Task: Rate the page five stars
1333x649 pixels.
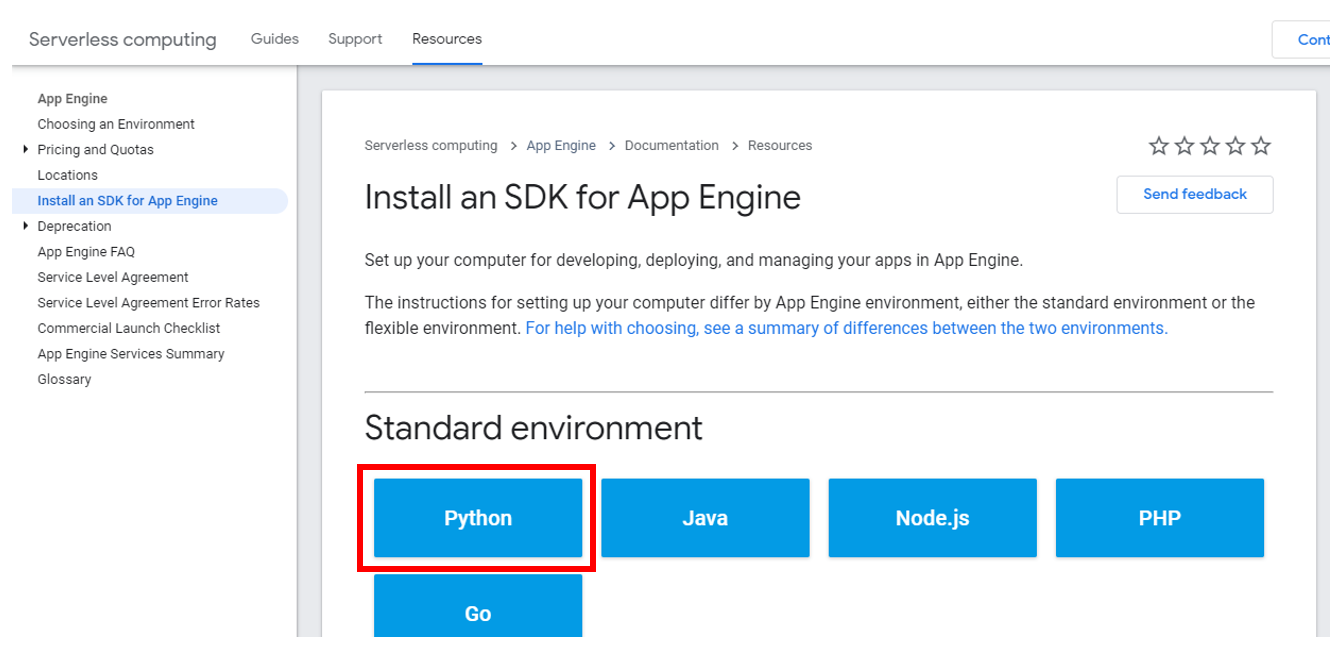Action: 1261,146
